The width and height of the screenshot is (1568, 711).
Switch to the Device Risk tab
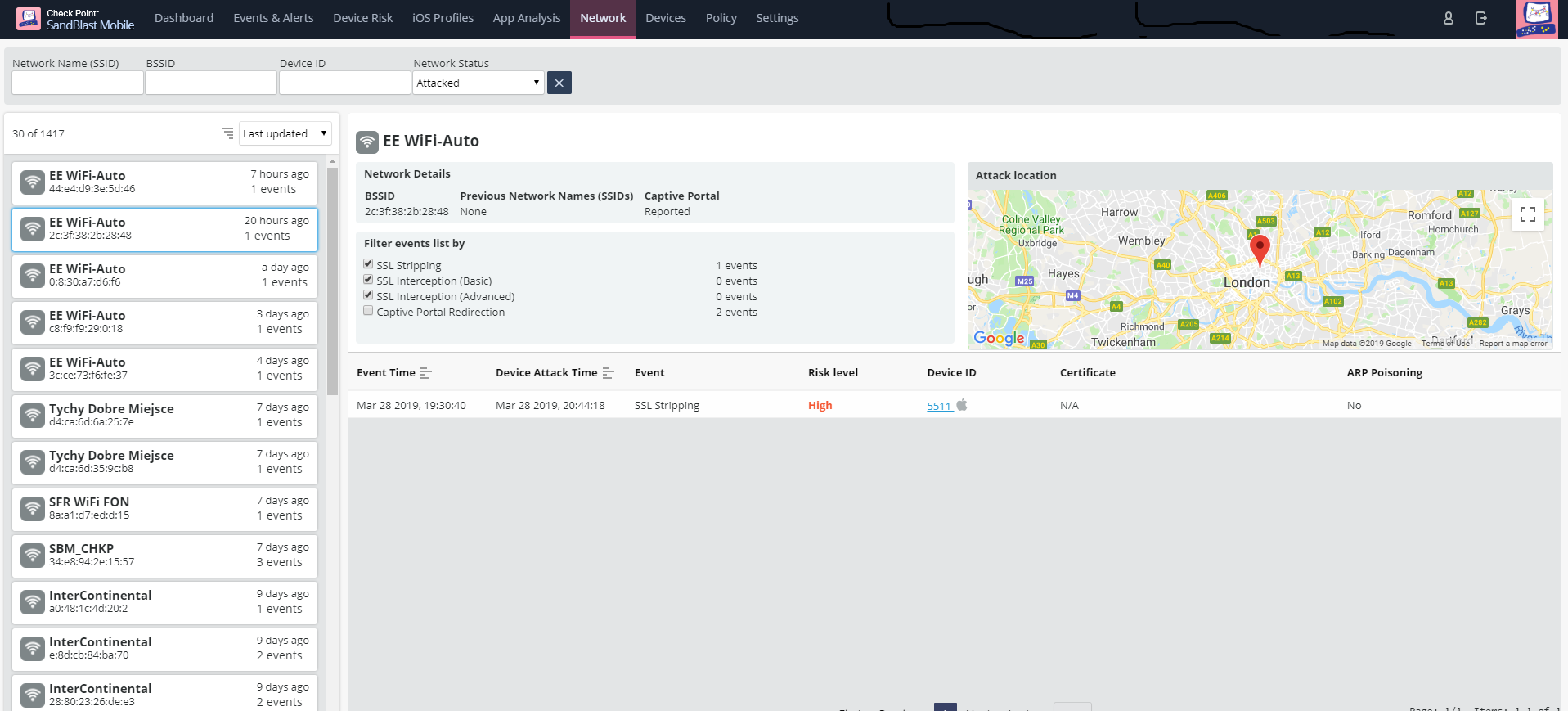pos(362,18)
